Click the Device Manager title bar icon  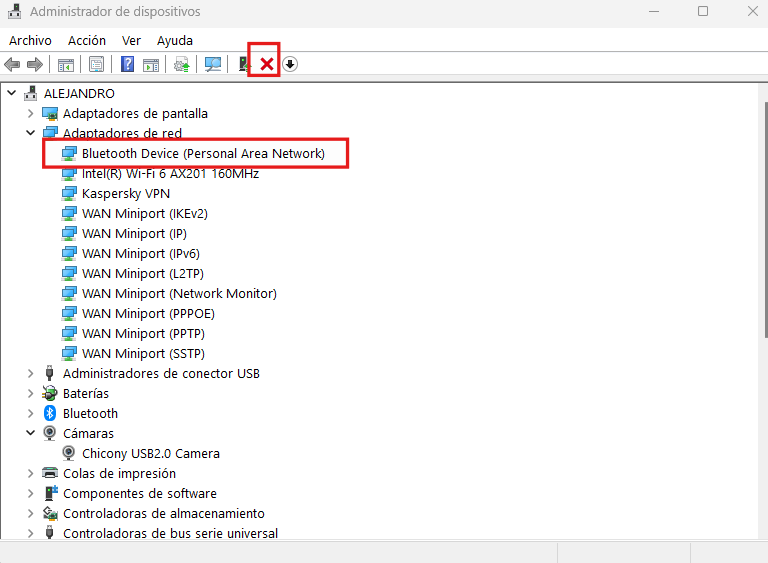tap(15, 11)
